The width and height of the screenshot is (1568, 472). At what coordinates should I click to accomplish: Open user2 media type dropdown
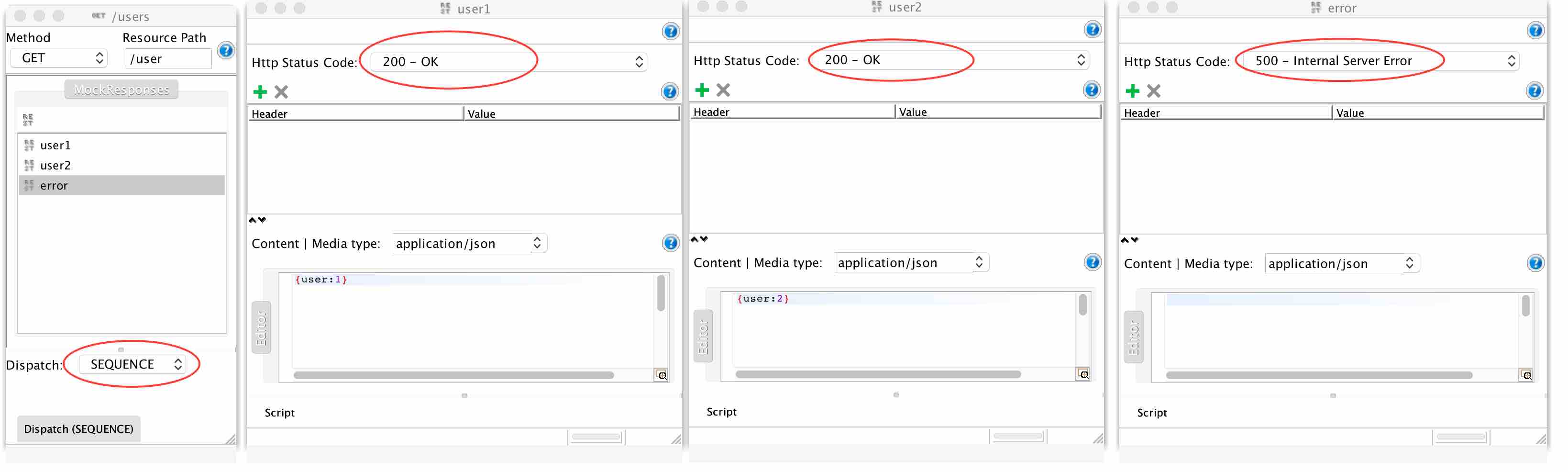911,262
